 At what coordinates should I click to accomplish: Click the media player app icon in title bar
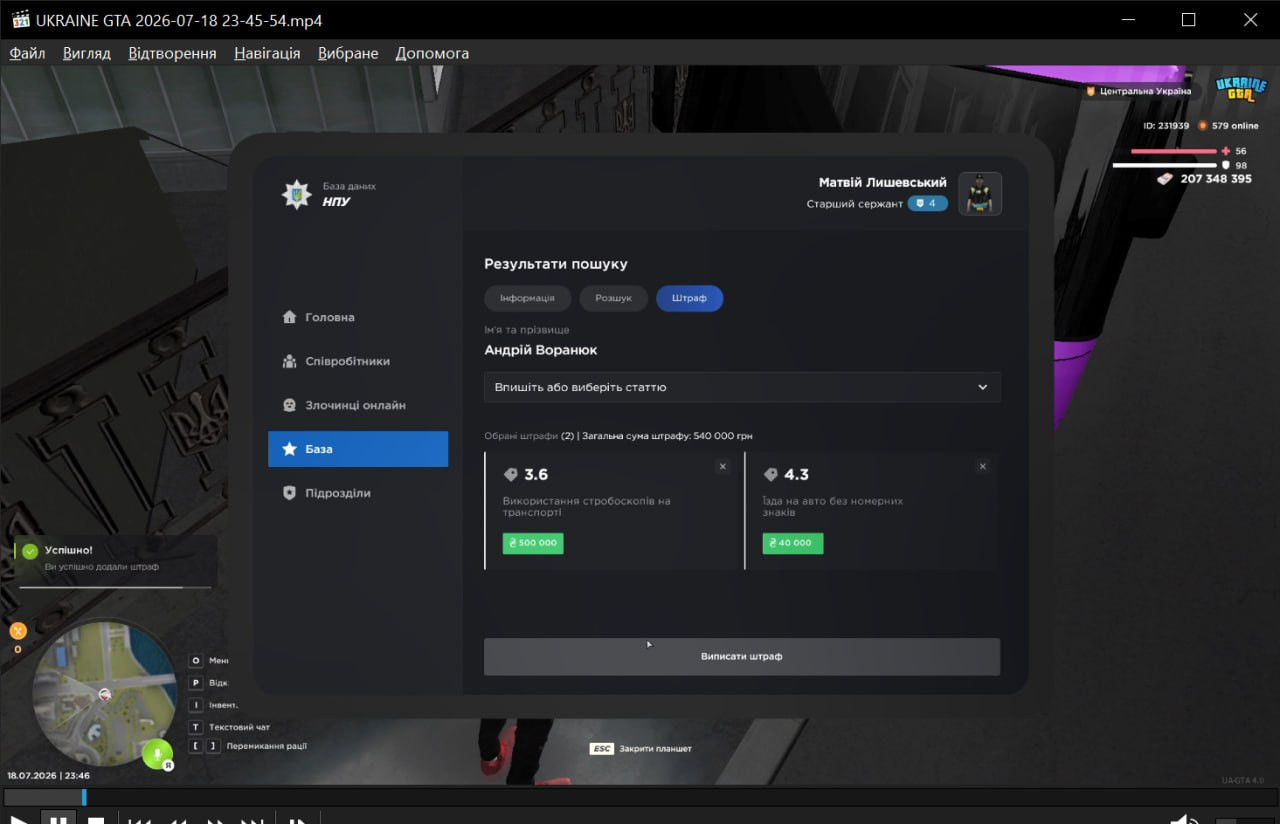(21, 20)
